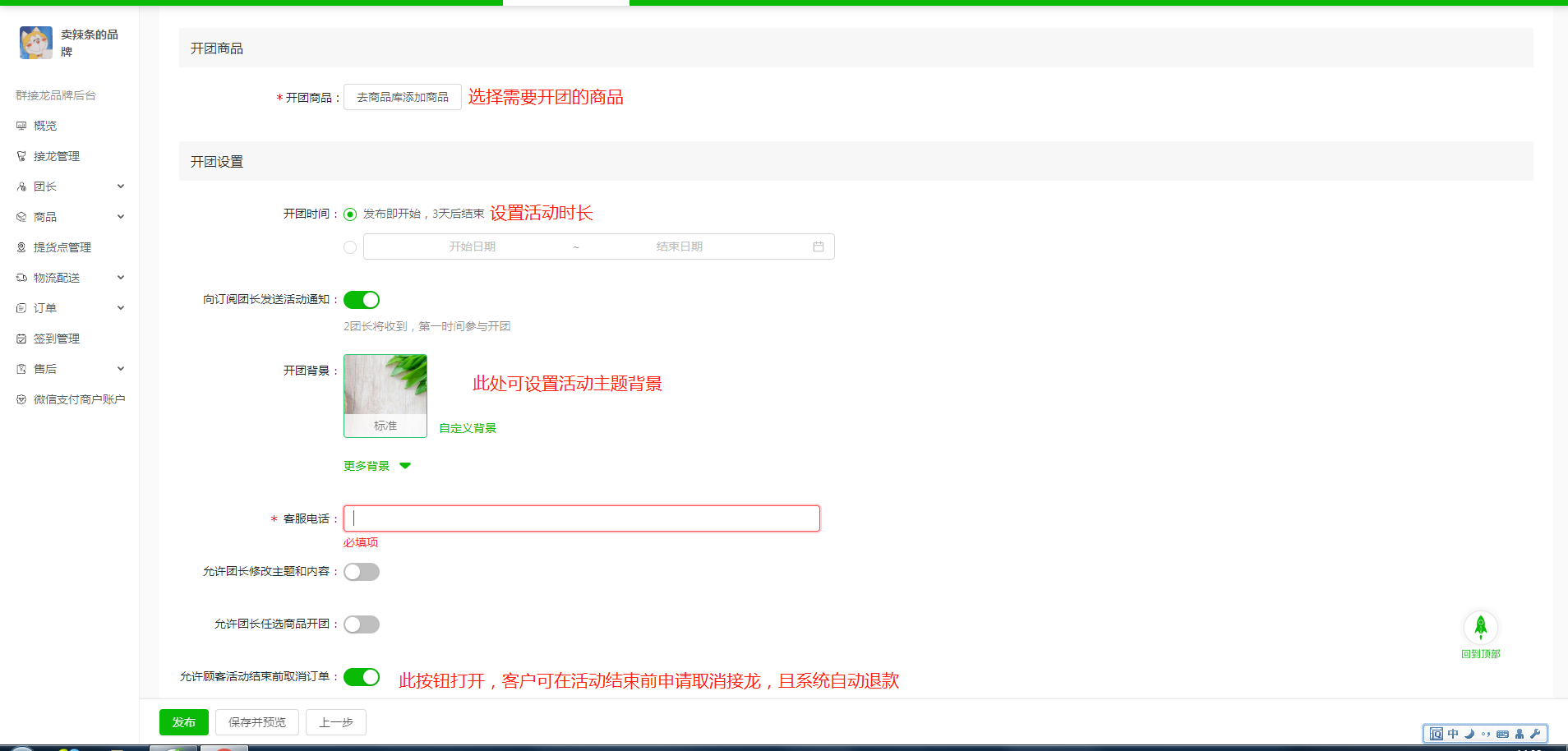Select 发布即开始，3天后结束 radio option
The width and height of the screenshot is (1568, 751).
[x=350, y=214]
